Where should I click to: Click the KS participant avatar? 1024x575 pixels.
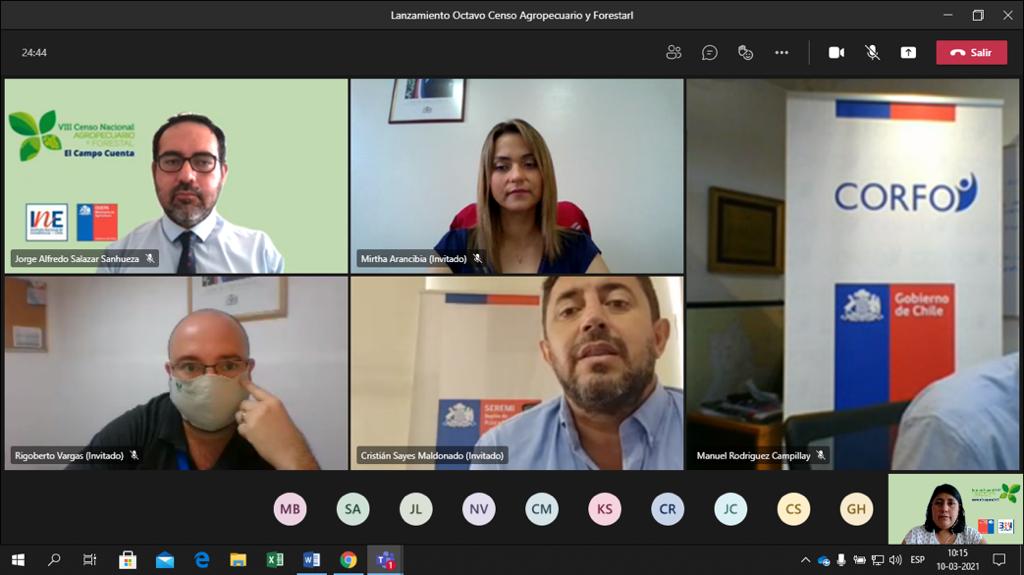[x=605, y=509]
